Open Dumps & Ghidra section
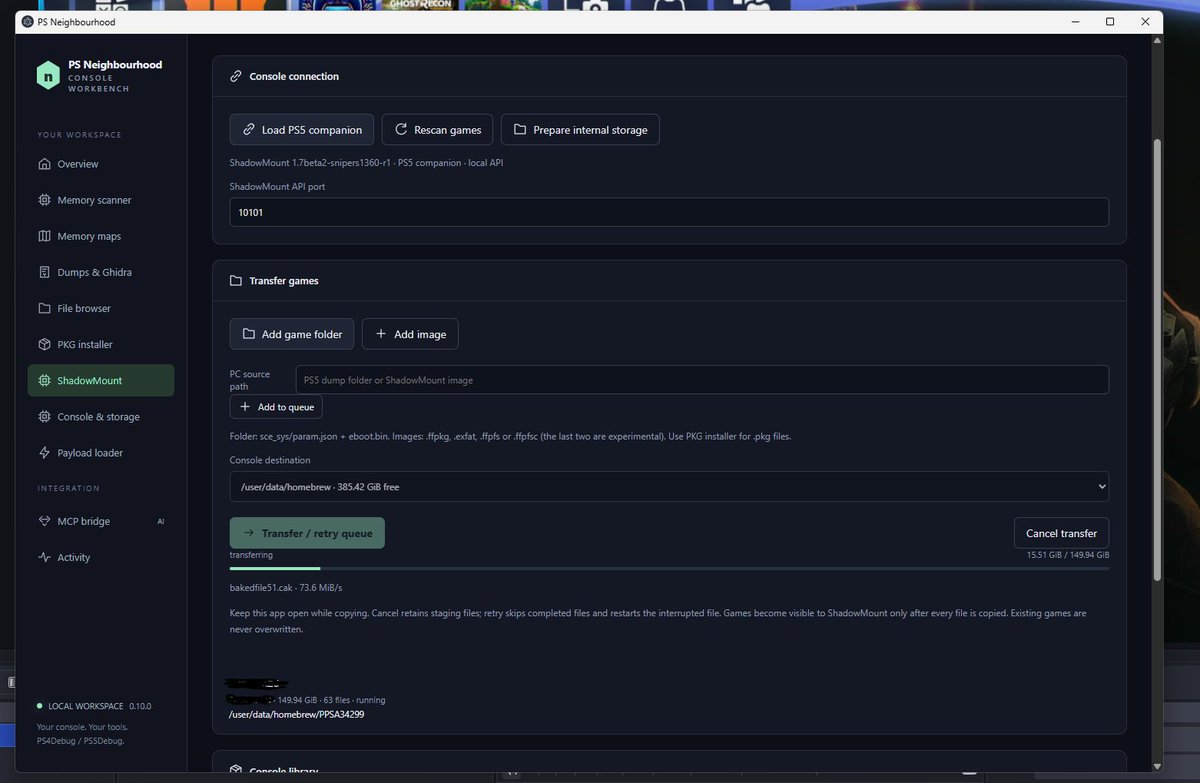The width and height of the screenshot is (1200, 783). [x=101, y=272]
